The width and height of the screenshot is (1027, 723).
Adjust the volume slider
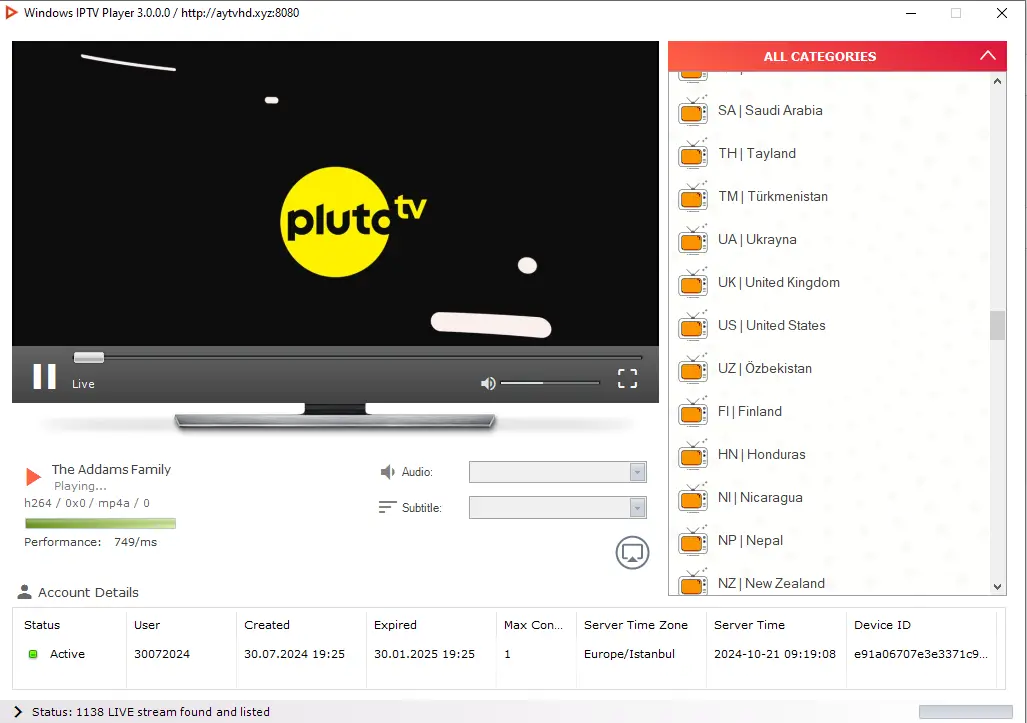pos(550,383)
